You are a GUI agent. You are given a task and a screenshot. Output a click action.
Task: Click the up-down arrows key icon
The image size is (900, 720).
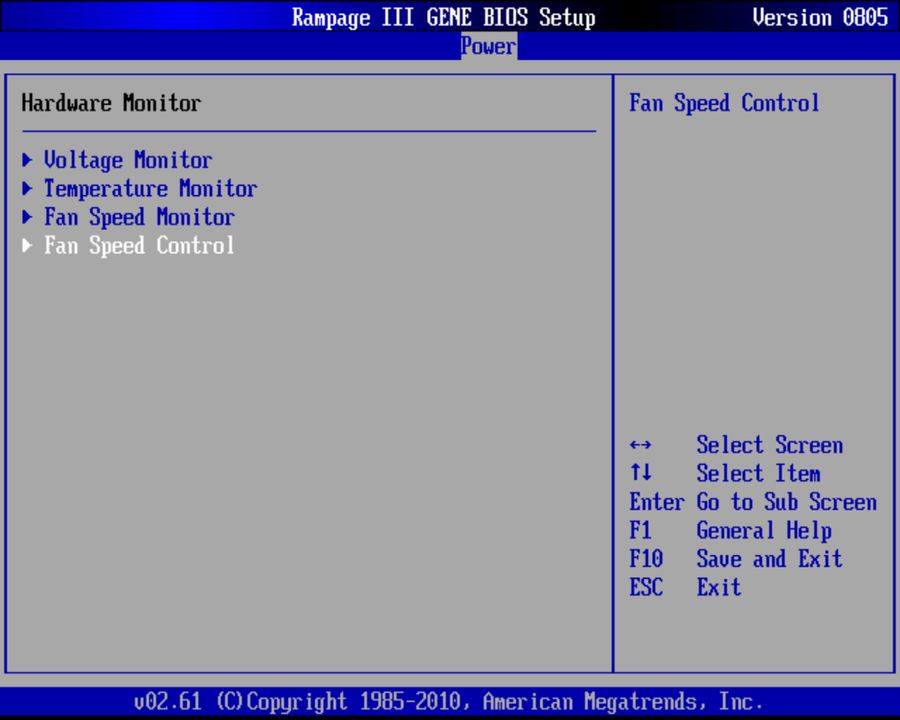click(x=641, y=473)
